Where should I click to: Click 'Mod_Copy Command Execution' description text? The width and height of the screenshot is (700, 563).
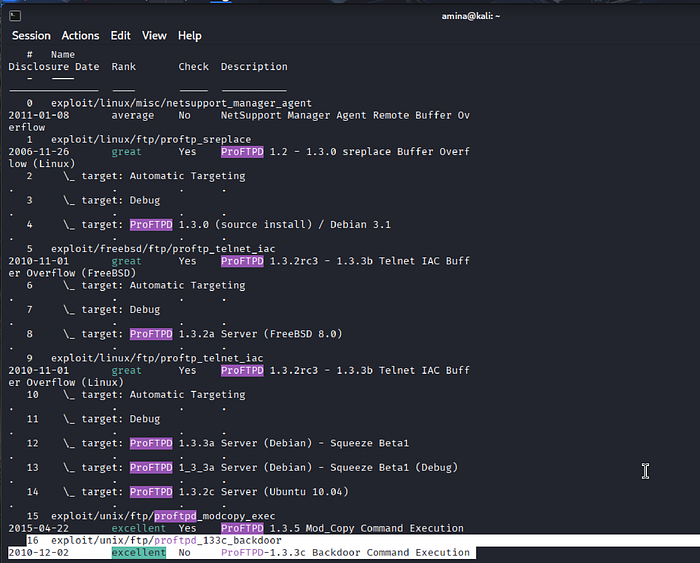pos(384,528)
